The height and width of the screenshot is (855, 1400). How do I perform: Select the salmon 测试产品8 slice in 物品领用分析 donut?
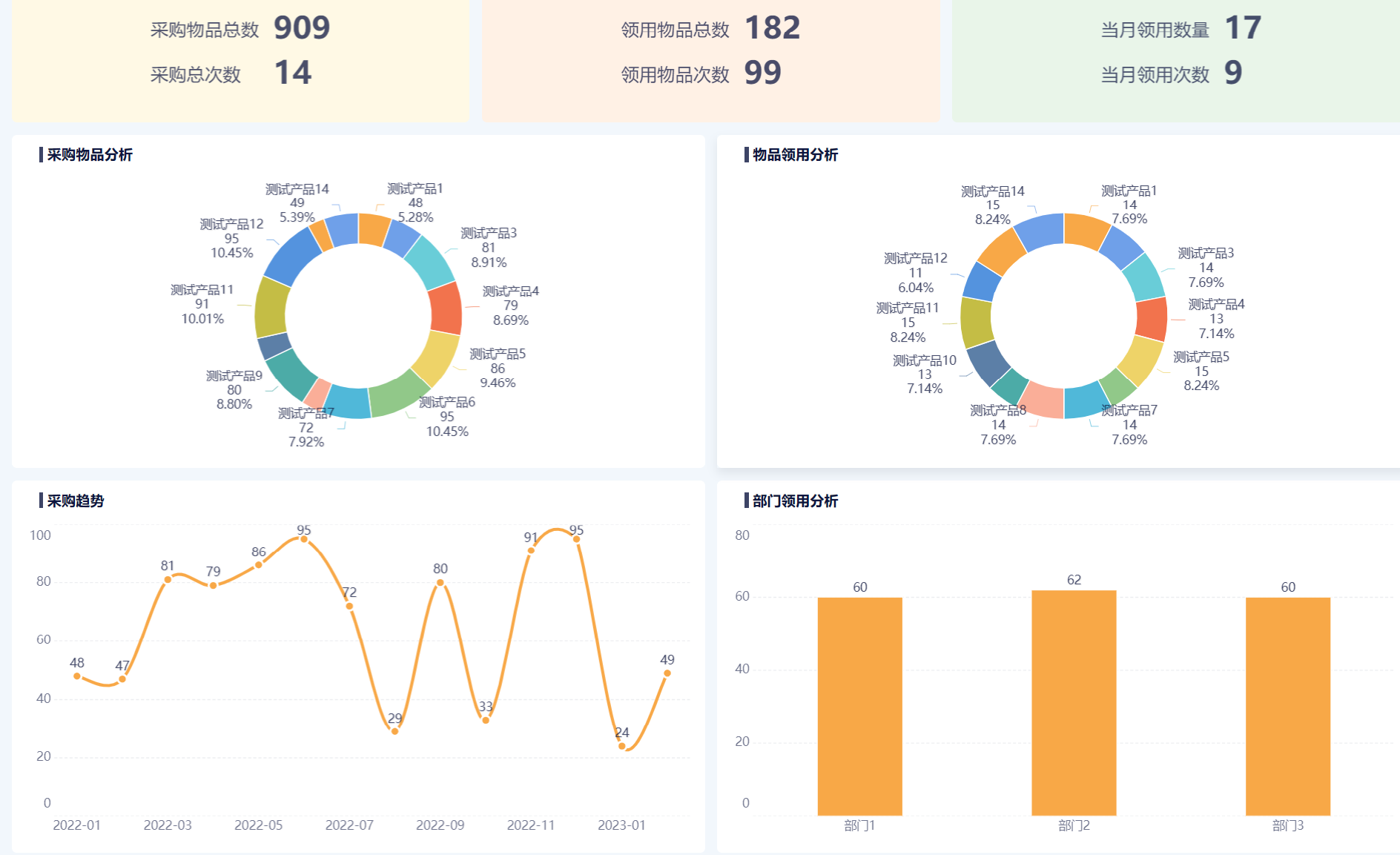(x=1043, y=401)
